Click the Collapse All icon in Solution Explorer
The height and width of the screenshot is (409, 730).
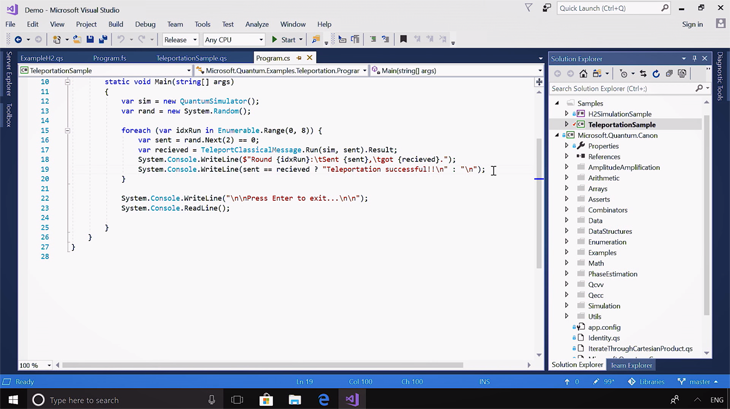pyautogui.click(x=669, y=74)
